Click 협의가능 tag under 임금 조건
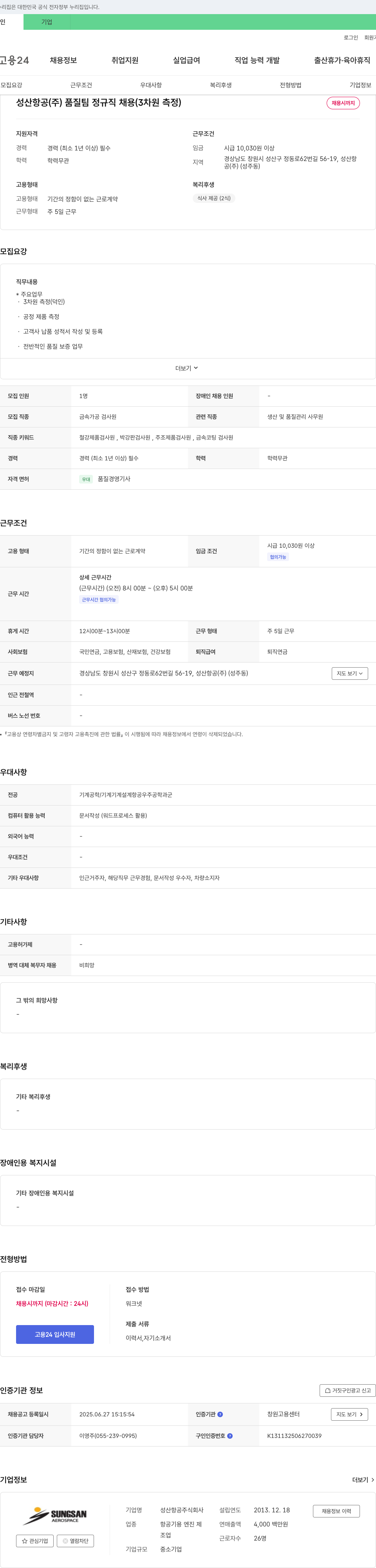 (278, 557)
